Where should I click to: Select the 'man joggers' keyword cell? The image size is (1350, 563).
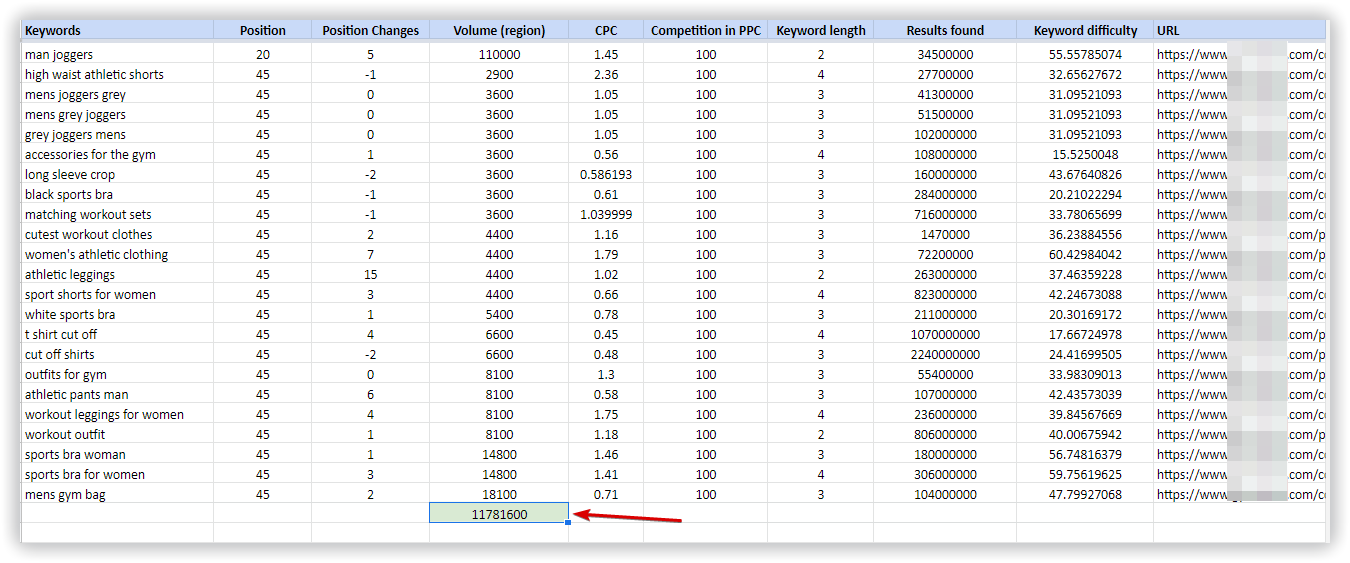pyautogui.click(x=117, y=54)
